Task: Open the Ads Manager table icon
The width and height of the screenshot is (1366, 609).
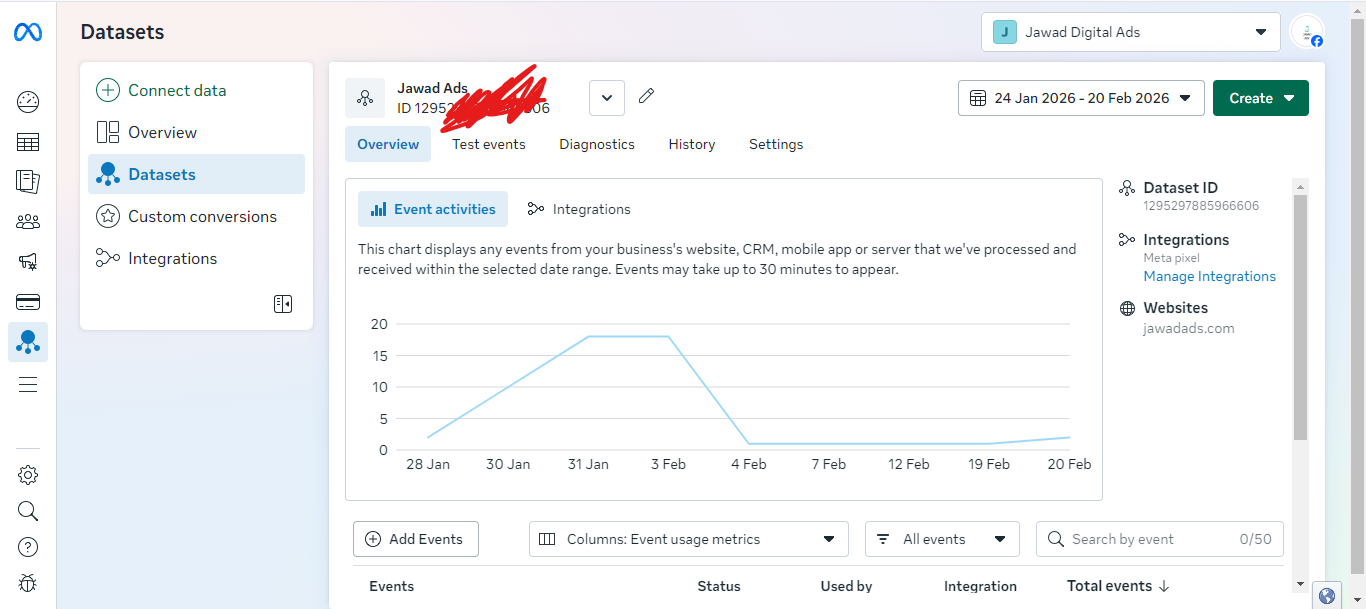Action: click(x=28, y=142)
